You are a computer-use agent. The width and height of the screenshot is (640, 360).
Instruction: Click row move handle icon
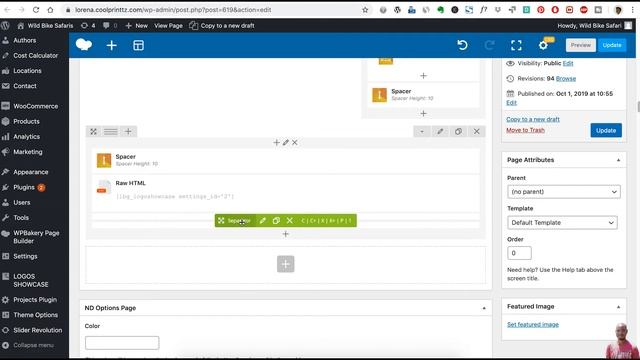(93, 131)
